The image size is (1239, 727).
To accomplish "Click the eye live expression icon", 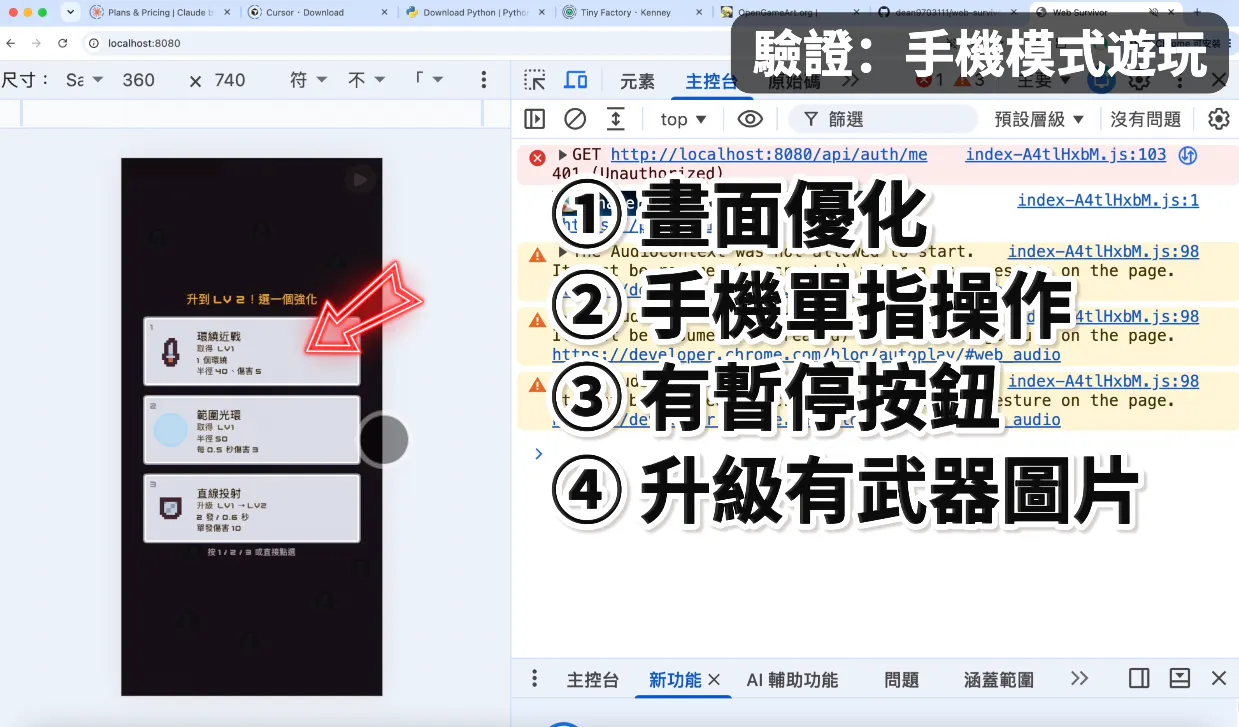I will (x=750, y=119).
